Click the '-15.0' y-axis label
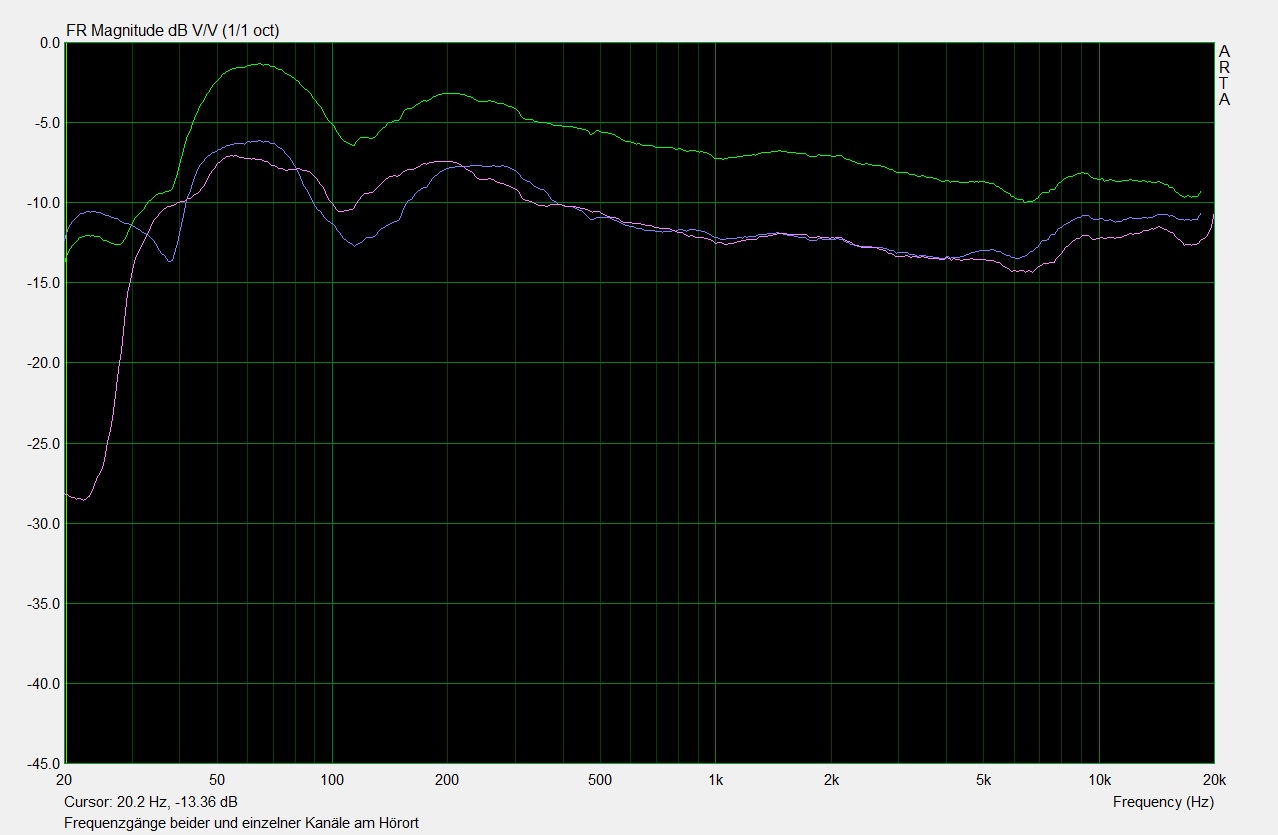The width and height of the screenshot is (1278, 835). [x=44, y=283]
